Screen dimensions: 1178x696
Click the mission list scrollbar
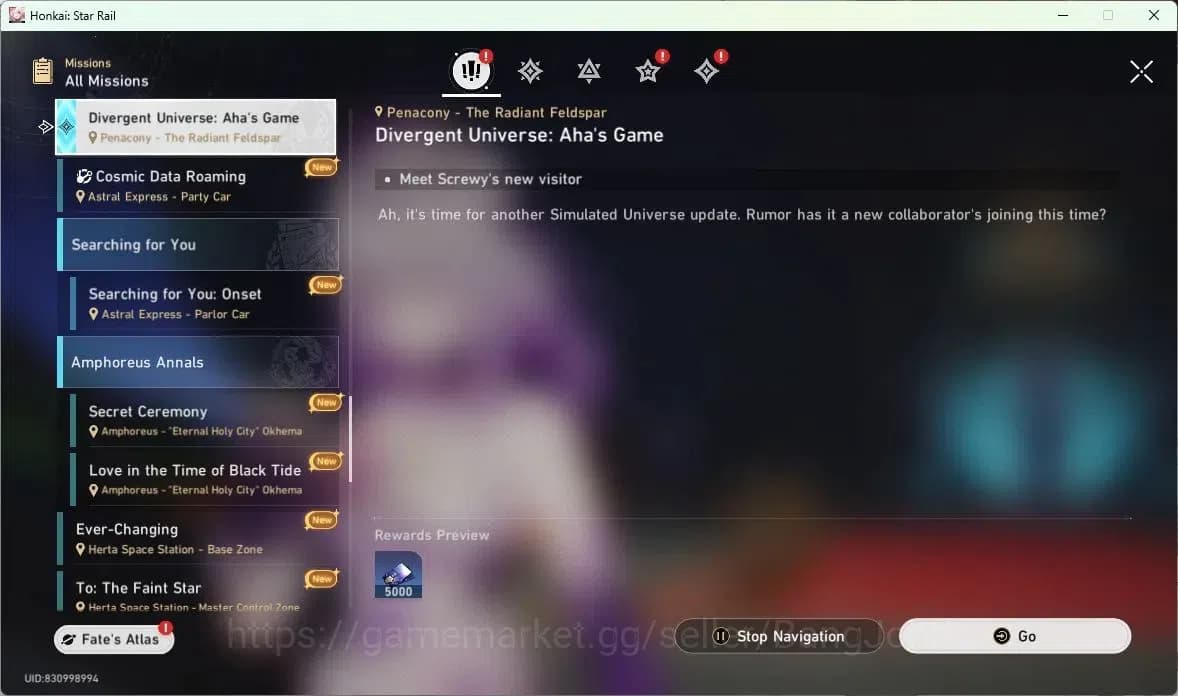click(x=350, y=440)
